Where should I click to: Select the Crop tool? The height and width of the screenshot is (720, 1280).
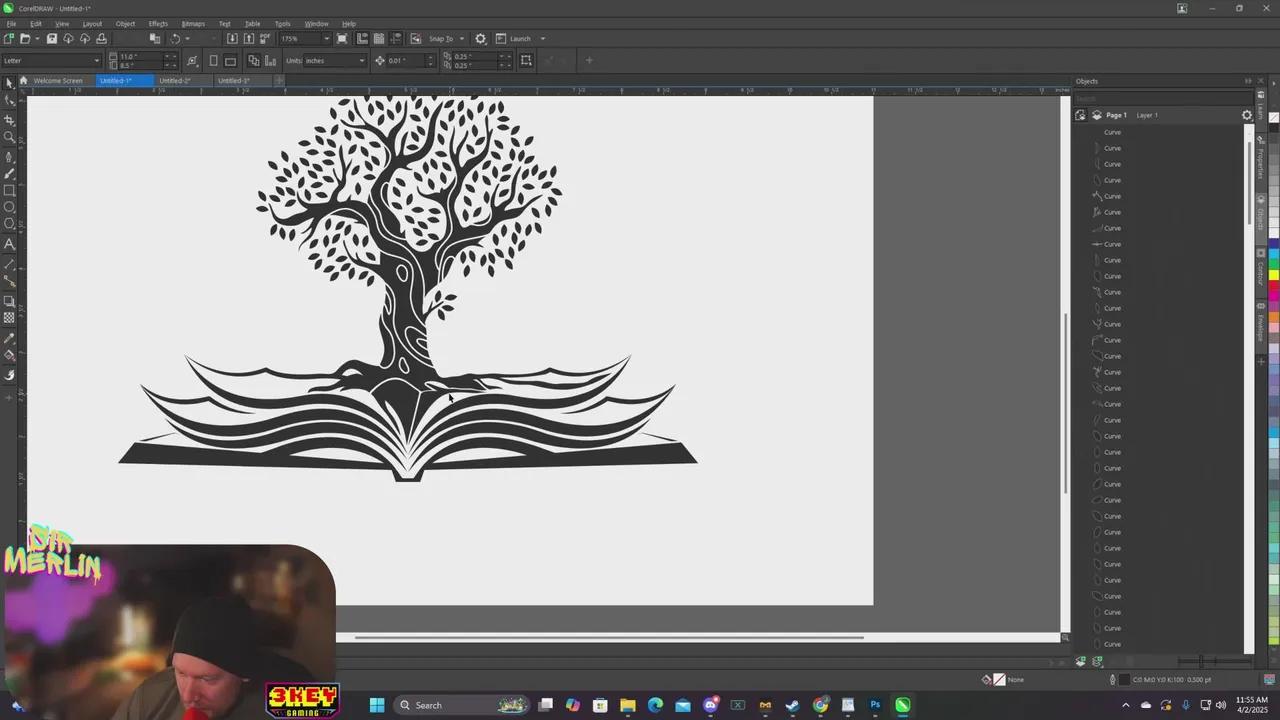(x=9, y=120)
